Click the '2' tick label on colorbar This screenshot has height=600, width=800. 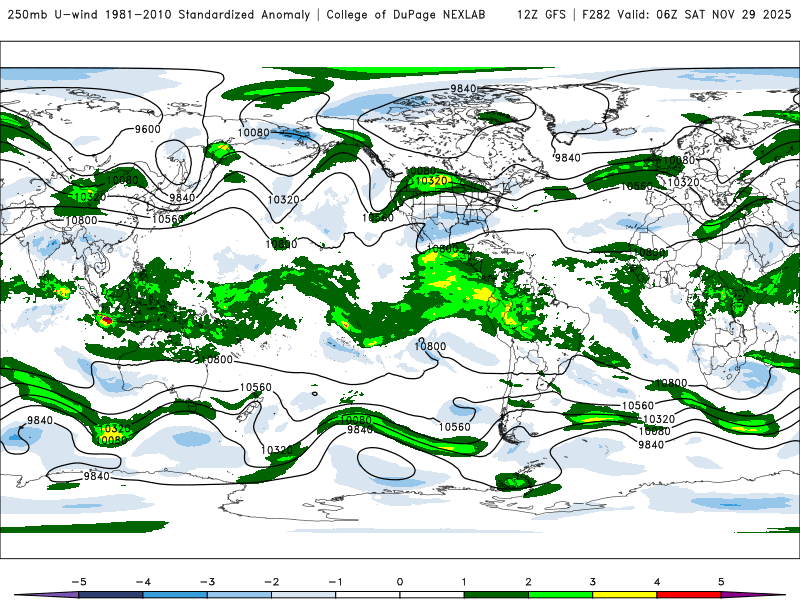click(528, 582)
